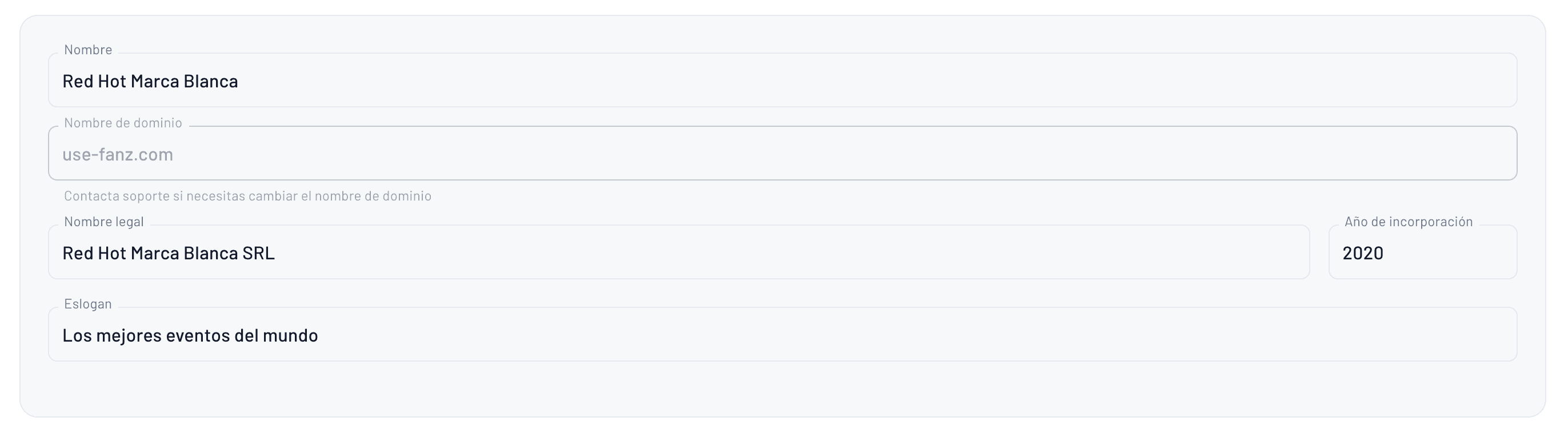Click the "use-fanz.com" domain text

tap(118, 154)
